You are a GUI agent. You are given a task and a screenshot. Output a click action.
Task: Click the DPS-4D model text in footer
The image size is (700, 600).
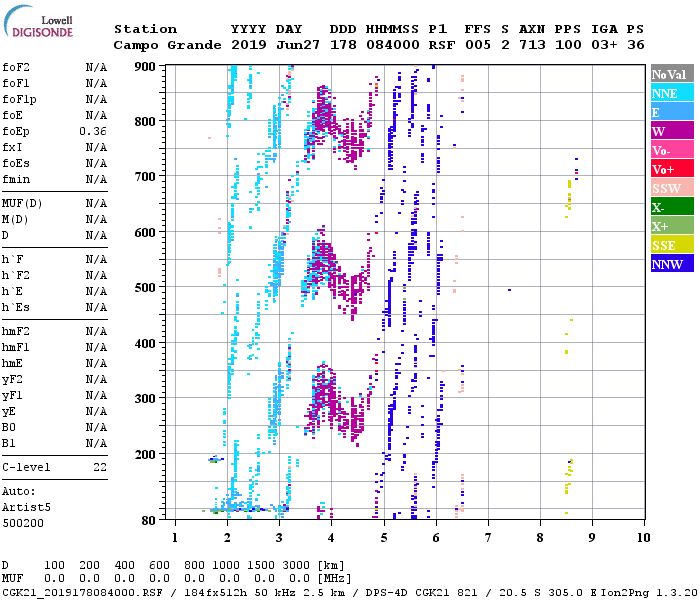click(387, 593)
